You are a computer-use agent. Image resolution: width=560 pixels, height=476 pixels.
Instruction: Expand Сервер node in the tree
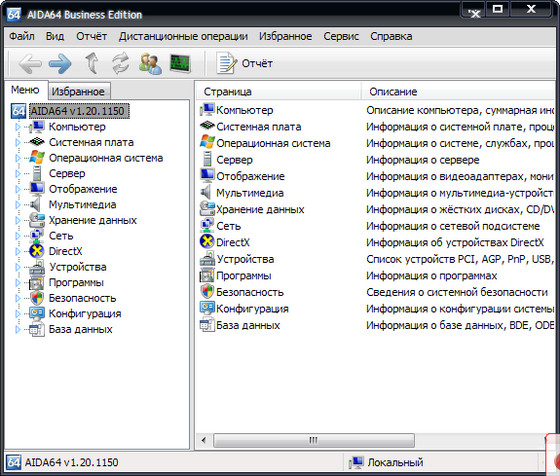18,174
